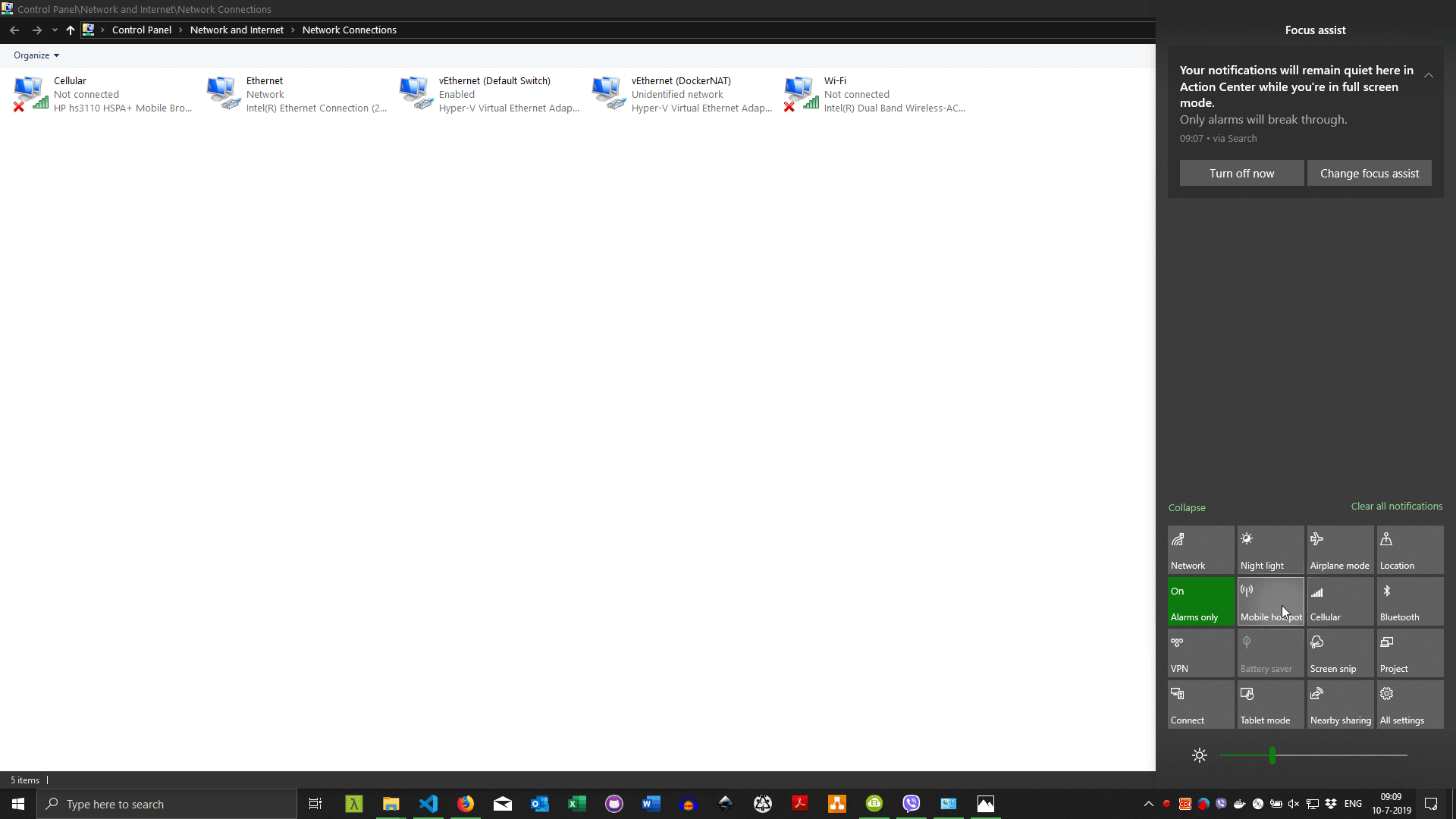Viewport: 1456px width, 819px height.
Task: Expand the system tray hidden icons arrow
Action: 1148,804
